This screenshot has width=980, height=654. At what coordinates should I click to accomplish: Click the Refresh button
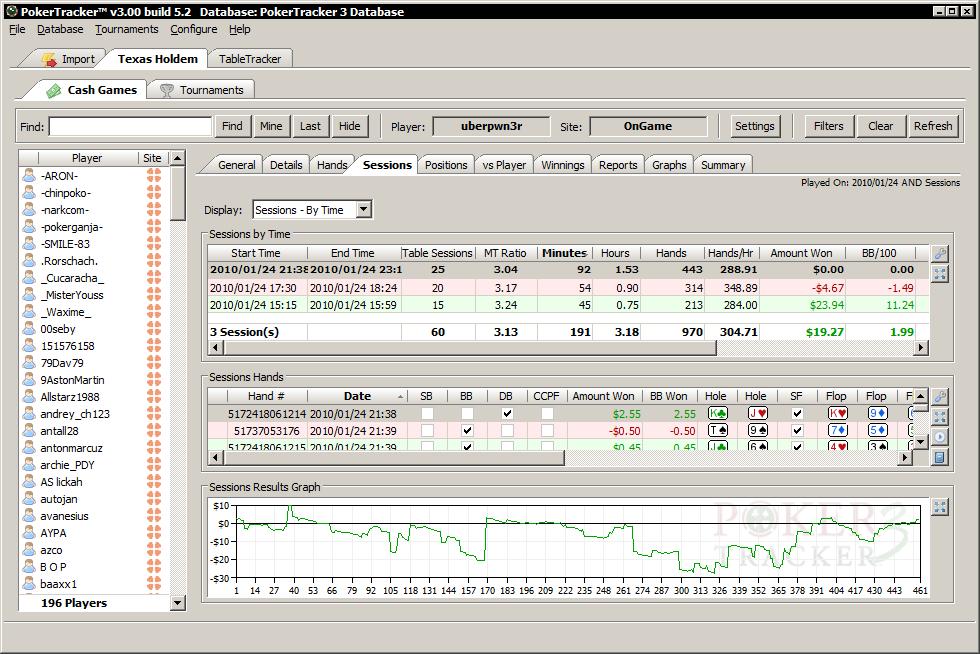tap(933, 126)
